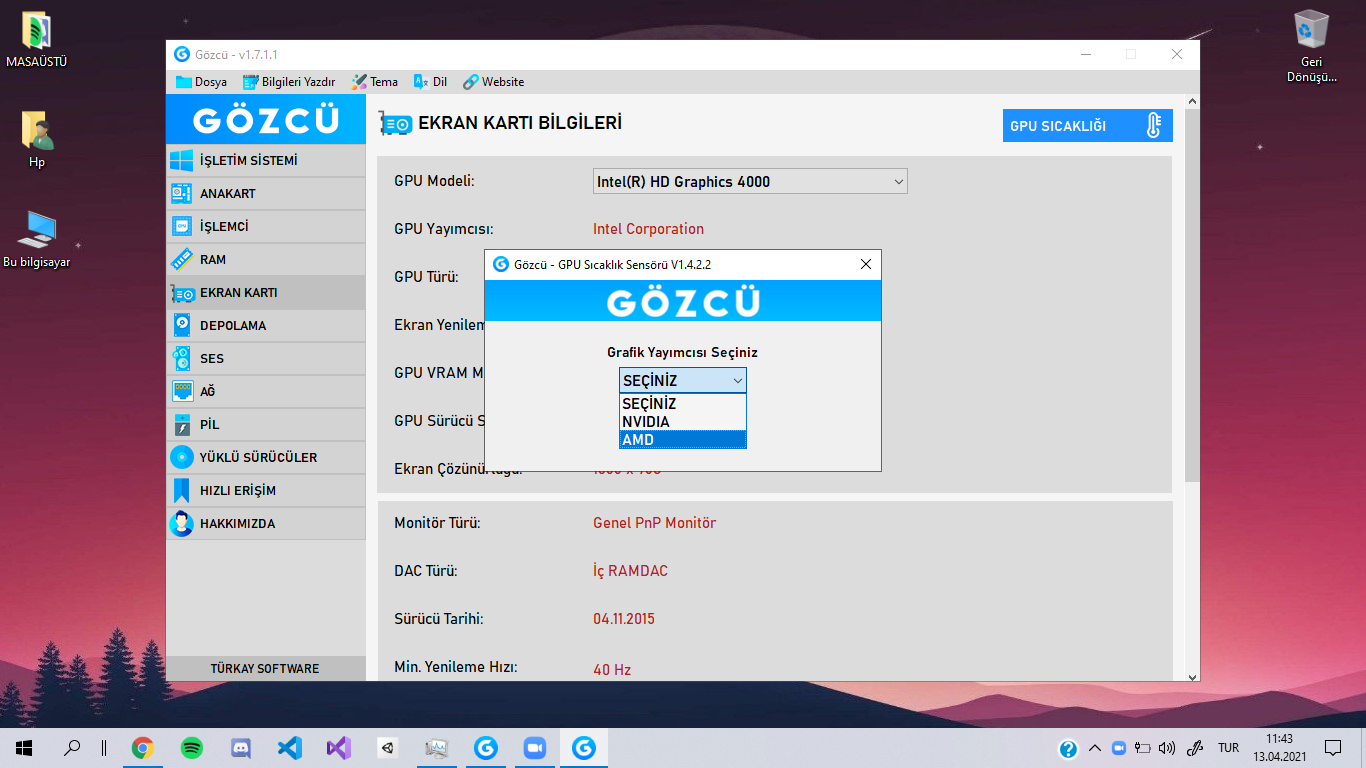Image resolution: width=1366 pixels, height=768 pixels.
Task: Open the Dosya menu
Action: 201,82
